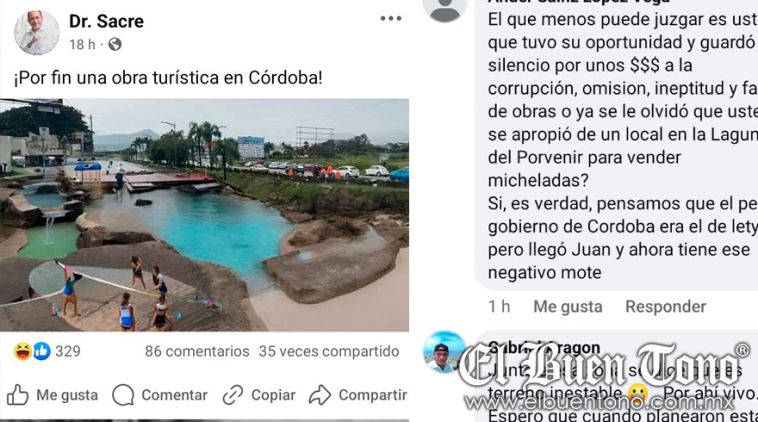Open the 329 reactions count
Image resolution: width=758 pixels, height=422 pixels.
(x=68, y=351)
